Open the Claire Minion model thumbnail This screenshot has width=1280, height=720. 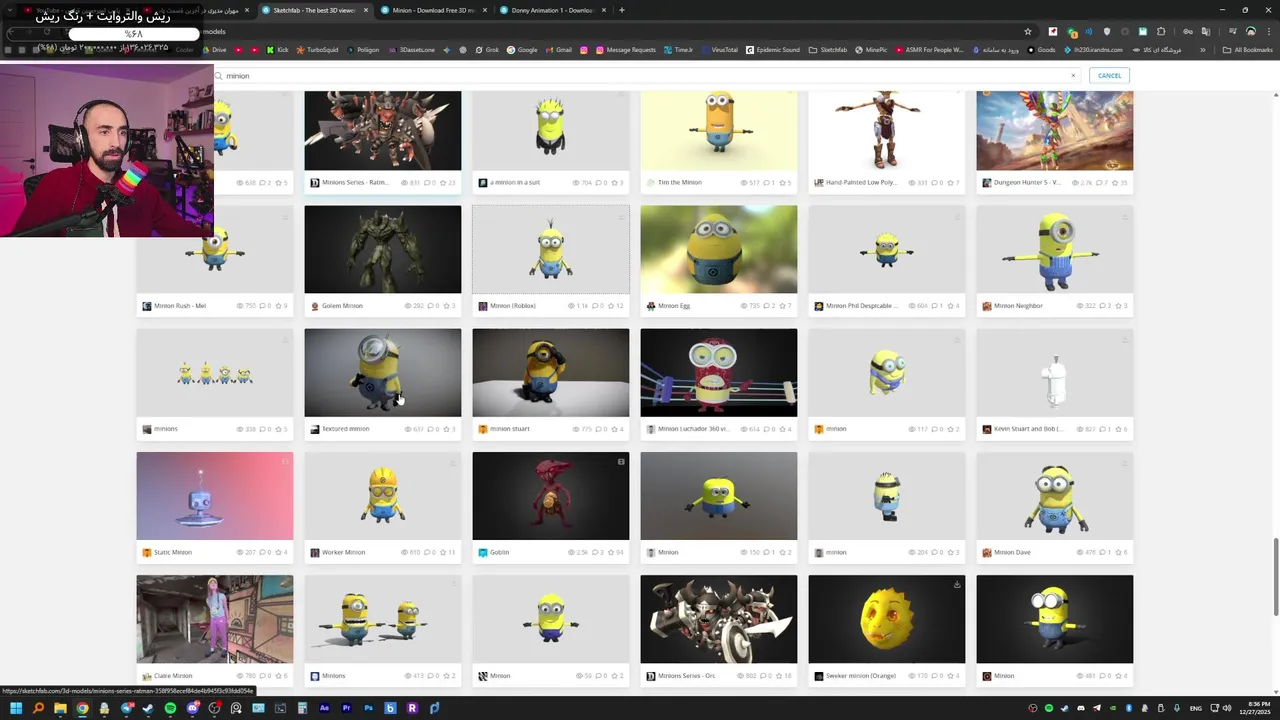tap(215, 619)
